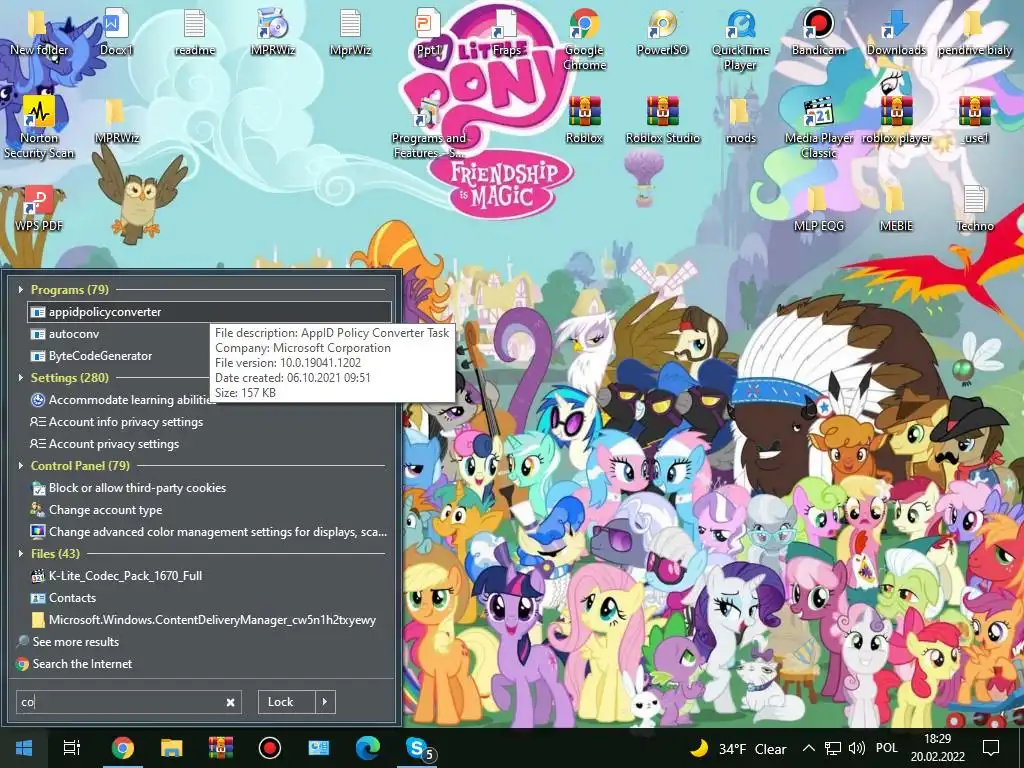
Task: Open the mods folder icon
Action: [x=740, y=121]
